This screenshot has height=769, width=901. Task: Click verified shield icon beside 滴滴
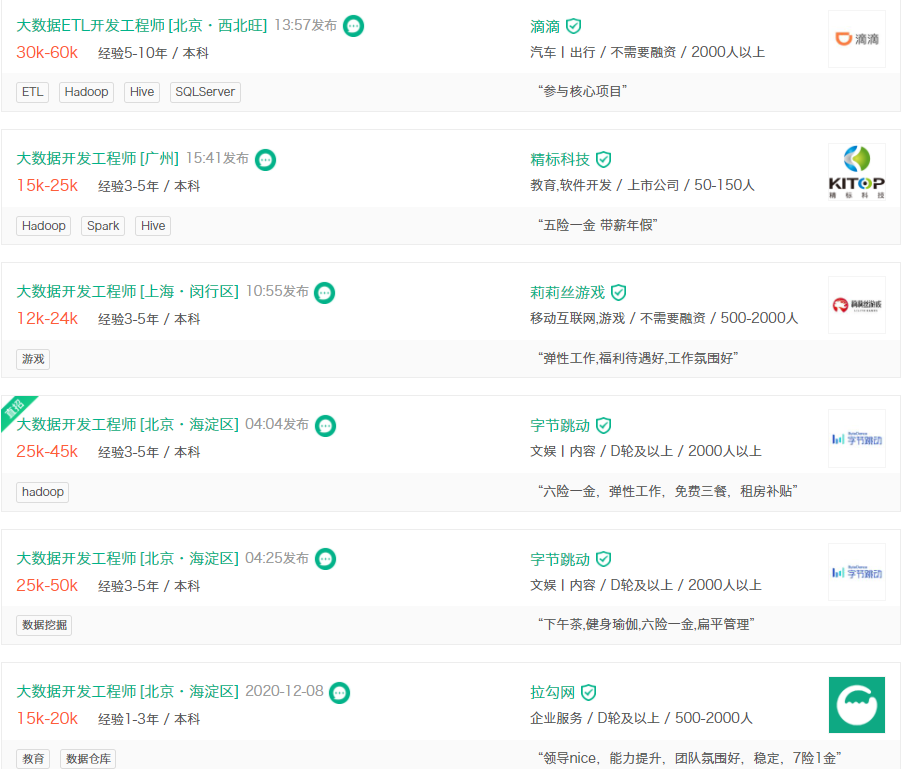point(573,26)
